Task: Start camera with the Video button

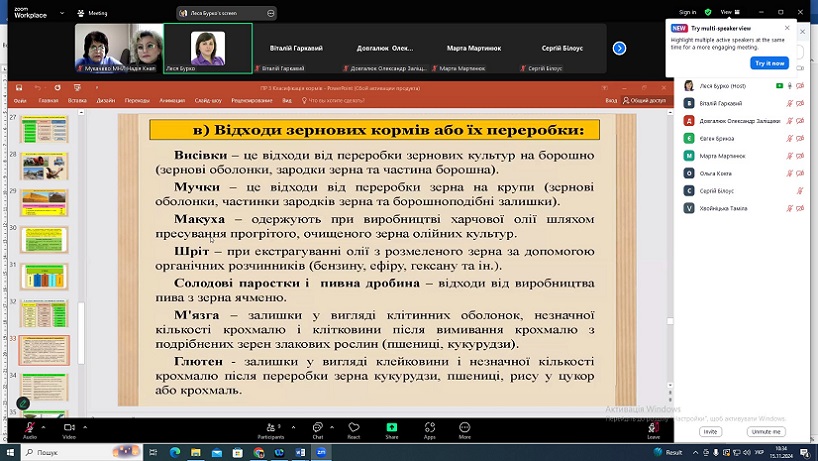Action: 69,428
